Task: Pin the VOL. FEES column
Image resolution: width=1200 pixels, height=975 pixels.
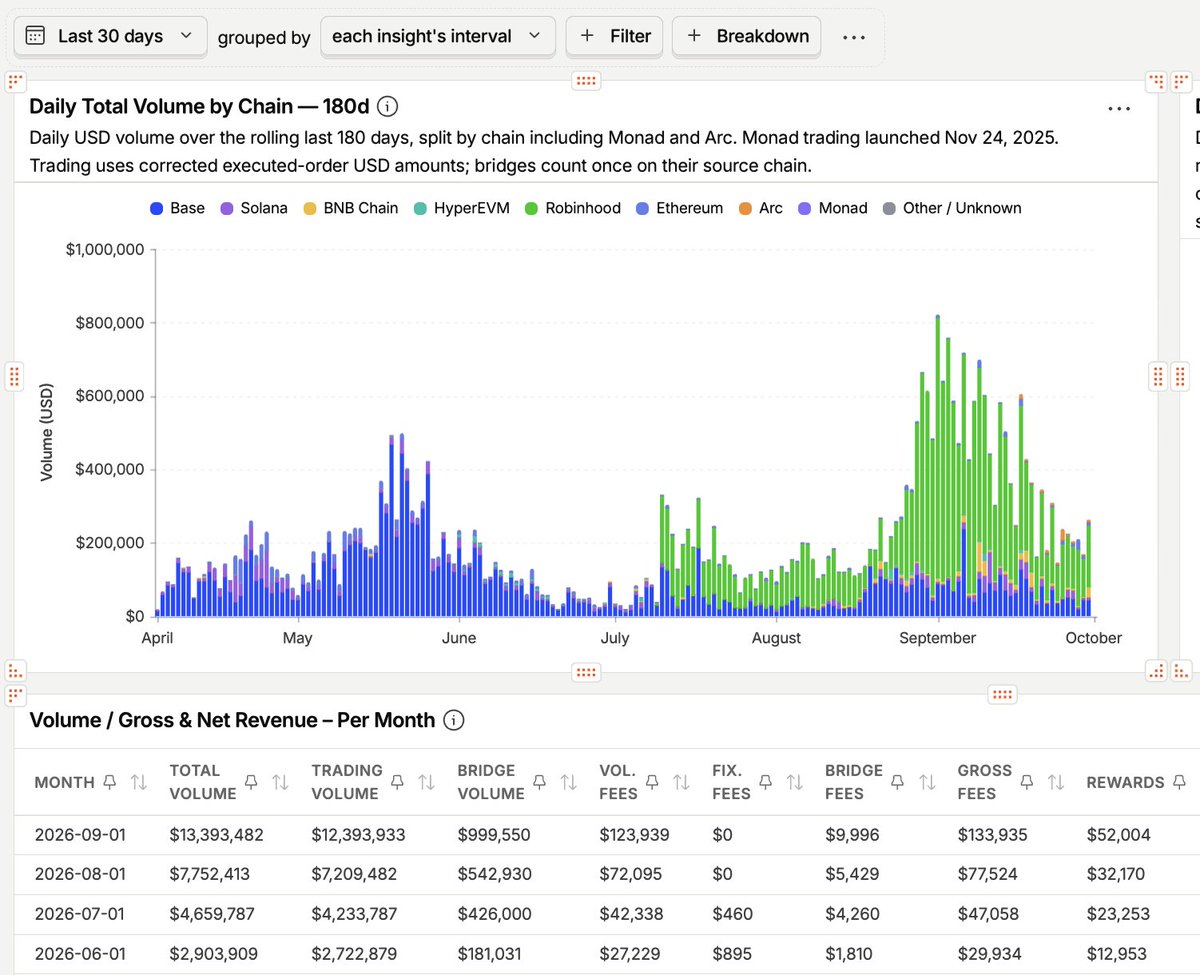Action: click(x=654, y=782)
